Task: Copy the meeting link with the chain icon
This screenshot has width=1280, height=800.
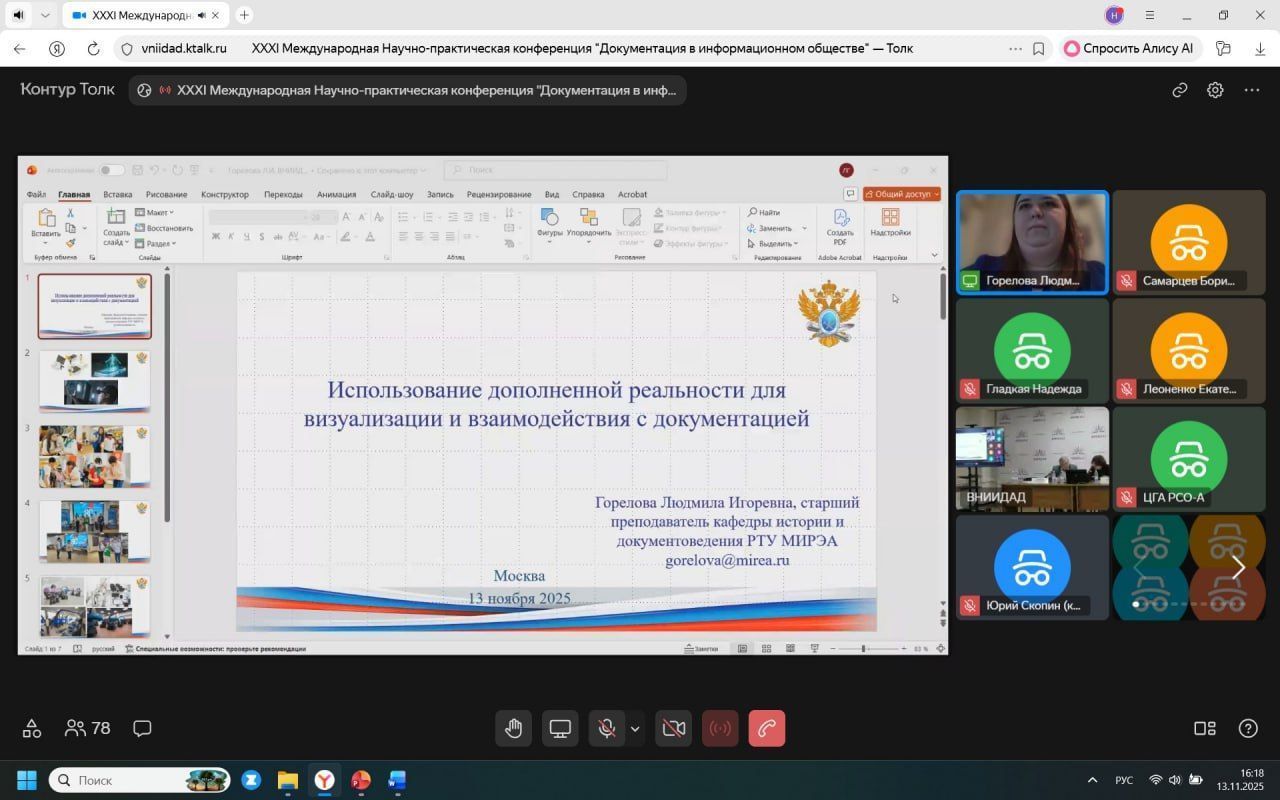Action: (x=1180, y=90)
